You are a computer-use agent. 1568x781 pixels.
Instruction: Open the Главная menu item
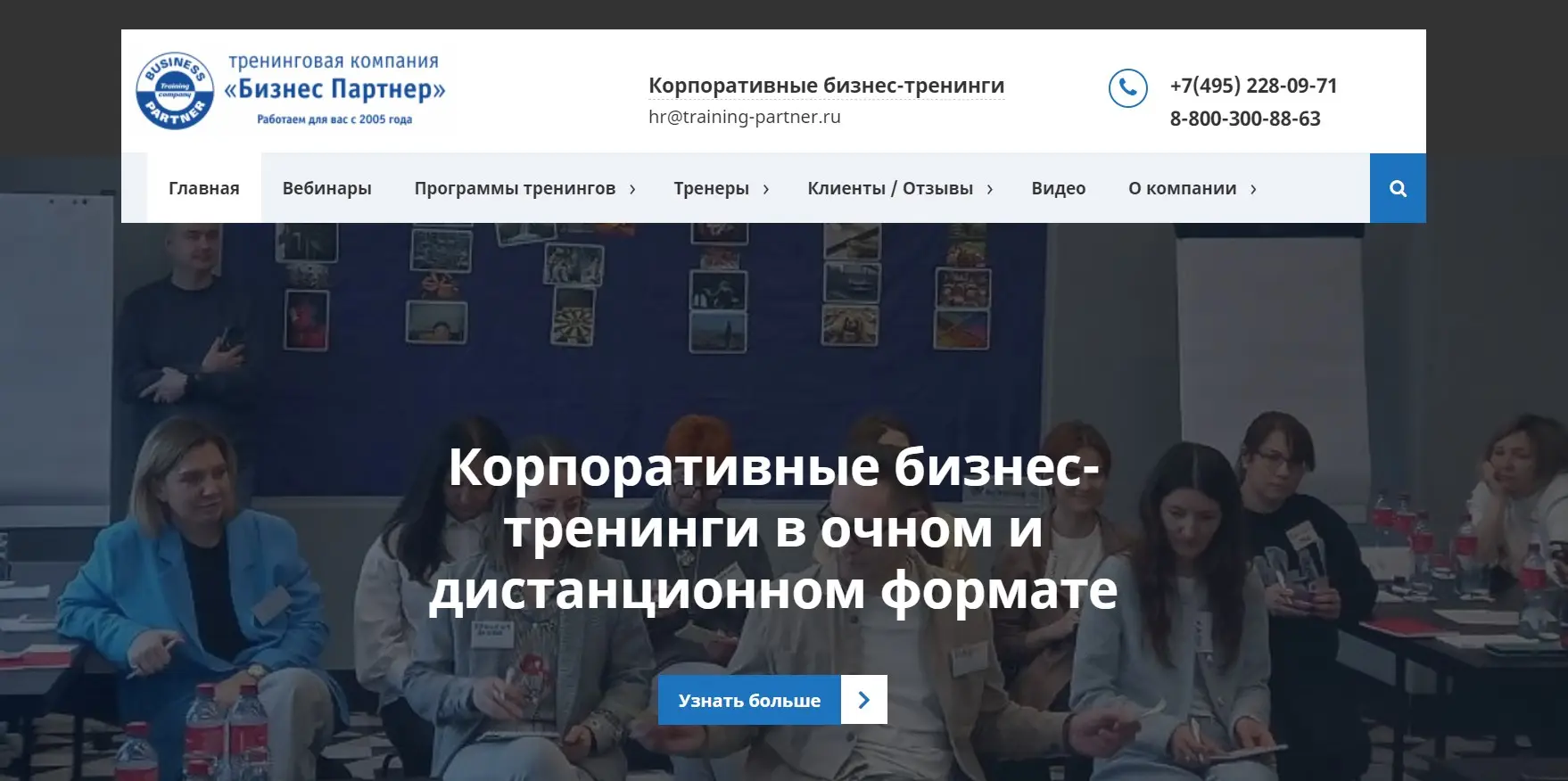click(203, 188)
